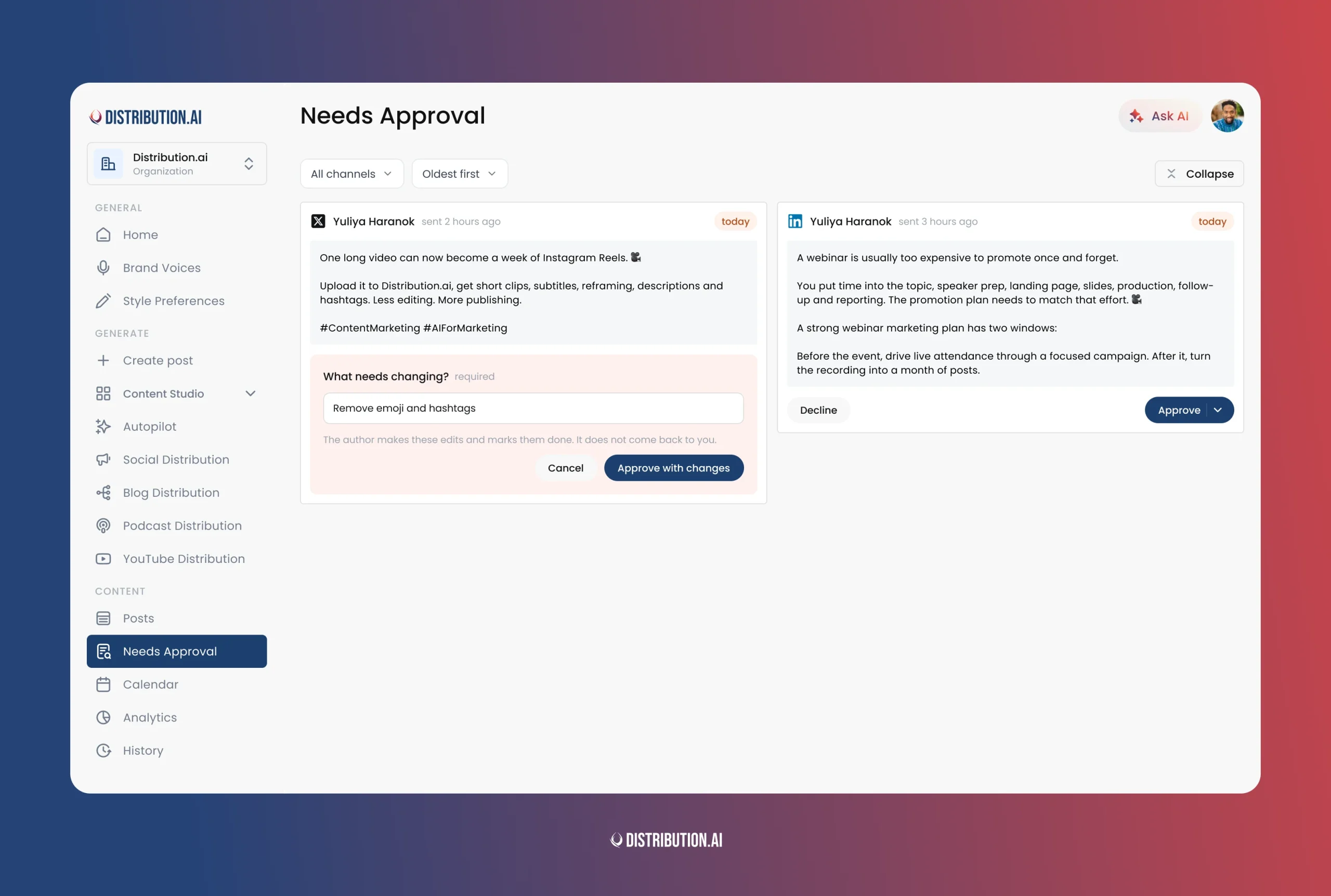Cancel the change request
Viewport: 1331px width, 896px height.
coord(566,468)
